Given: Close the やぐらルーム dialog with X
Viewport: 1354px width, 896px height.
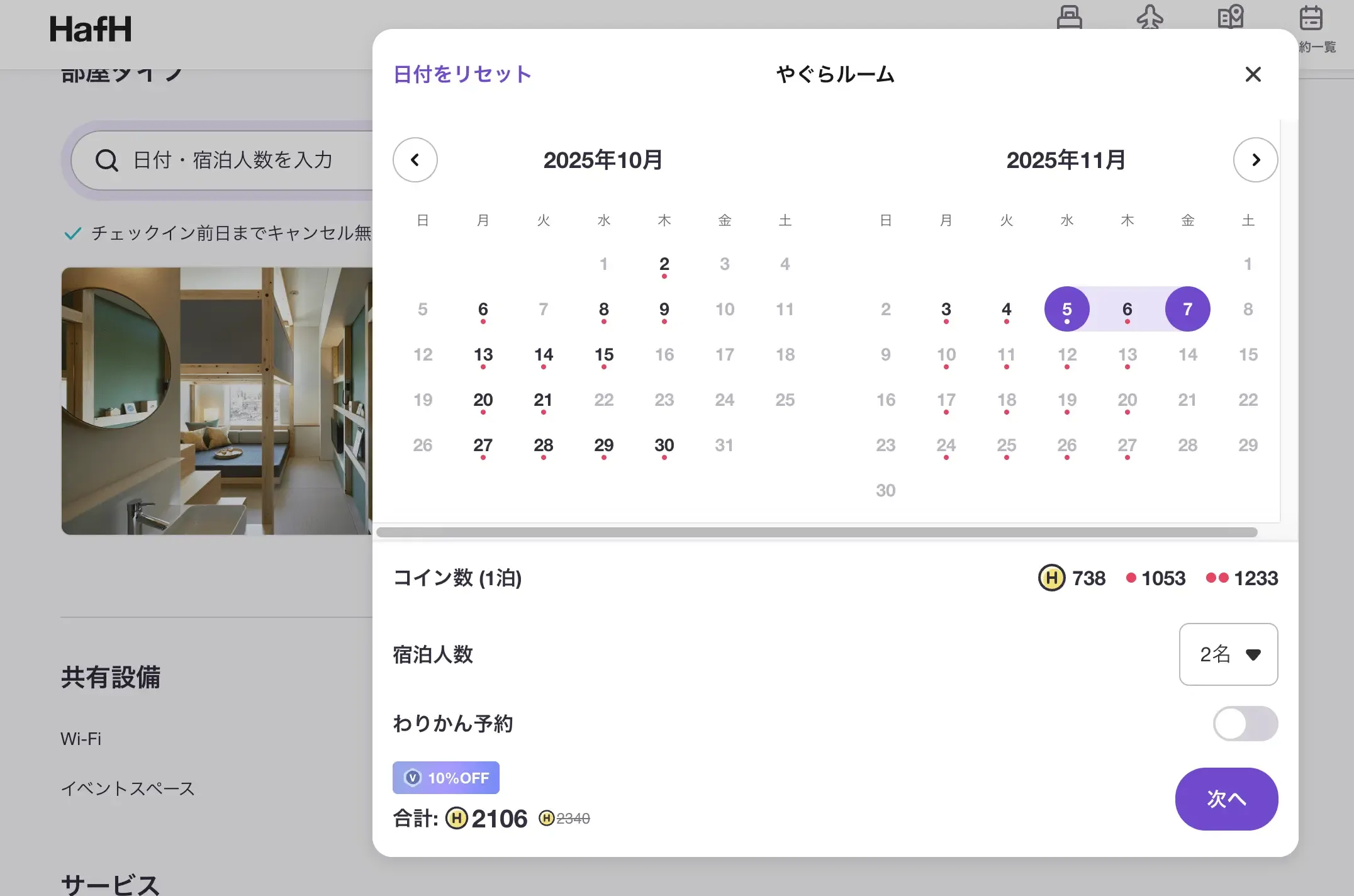Looking at the screenshot, I should pos(1253,74).
